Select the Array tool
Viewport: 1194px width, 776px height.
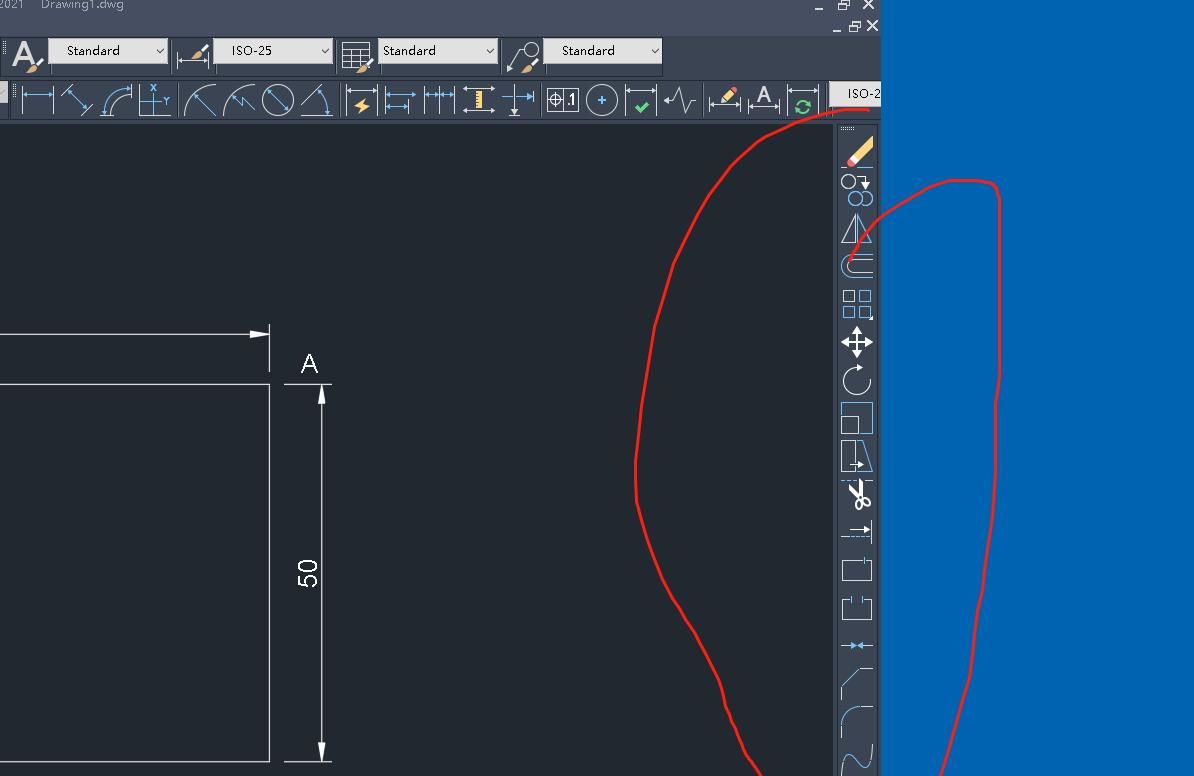tap(857, 304)
